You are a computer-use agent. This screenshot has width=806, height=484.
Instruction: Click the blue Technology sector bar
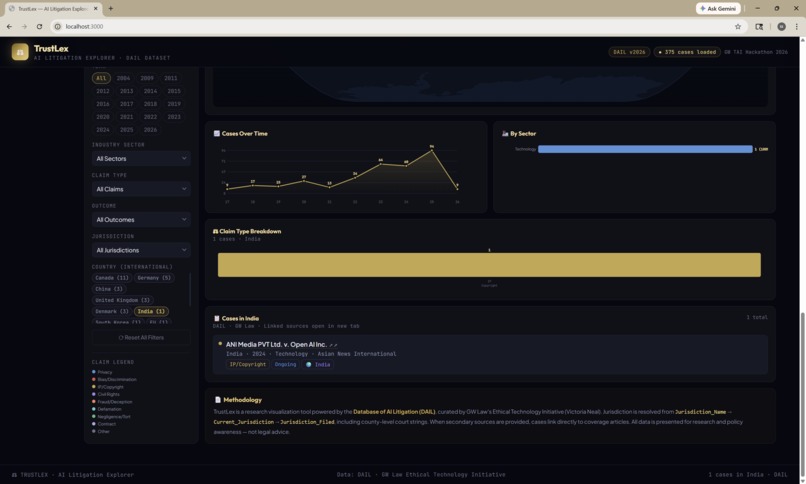tap(645, 149)
